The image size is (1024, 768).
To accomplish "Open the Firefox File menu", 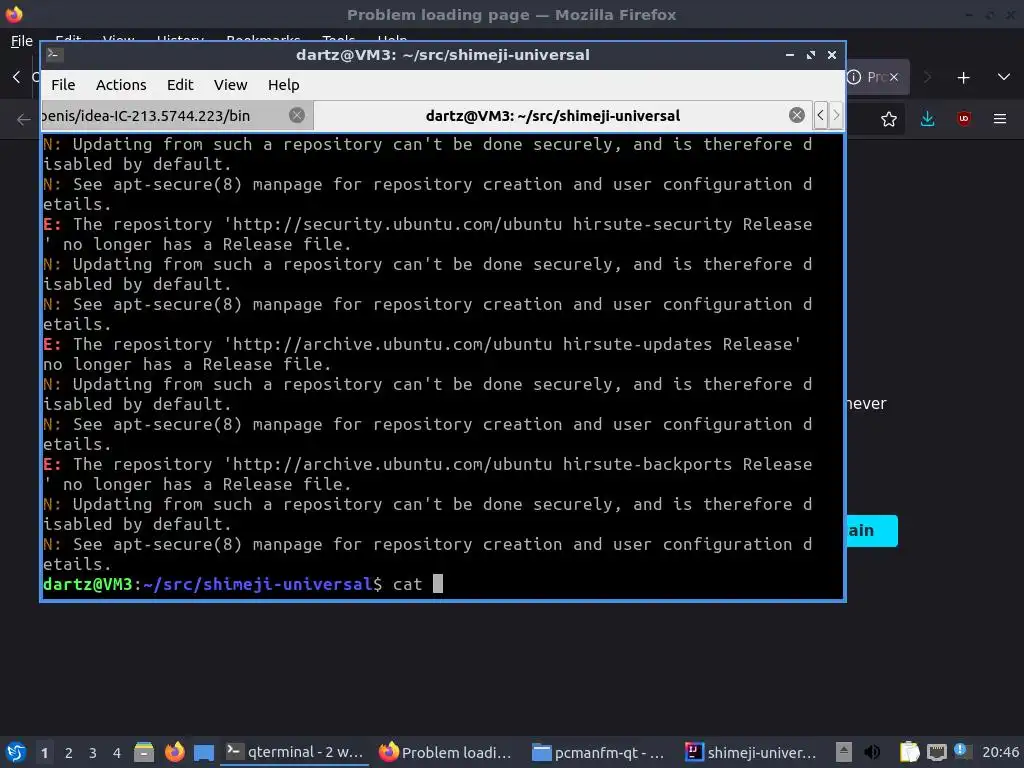I will [22, 41].
